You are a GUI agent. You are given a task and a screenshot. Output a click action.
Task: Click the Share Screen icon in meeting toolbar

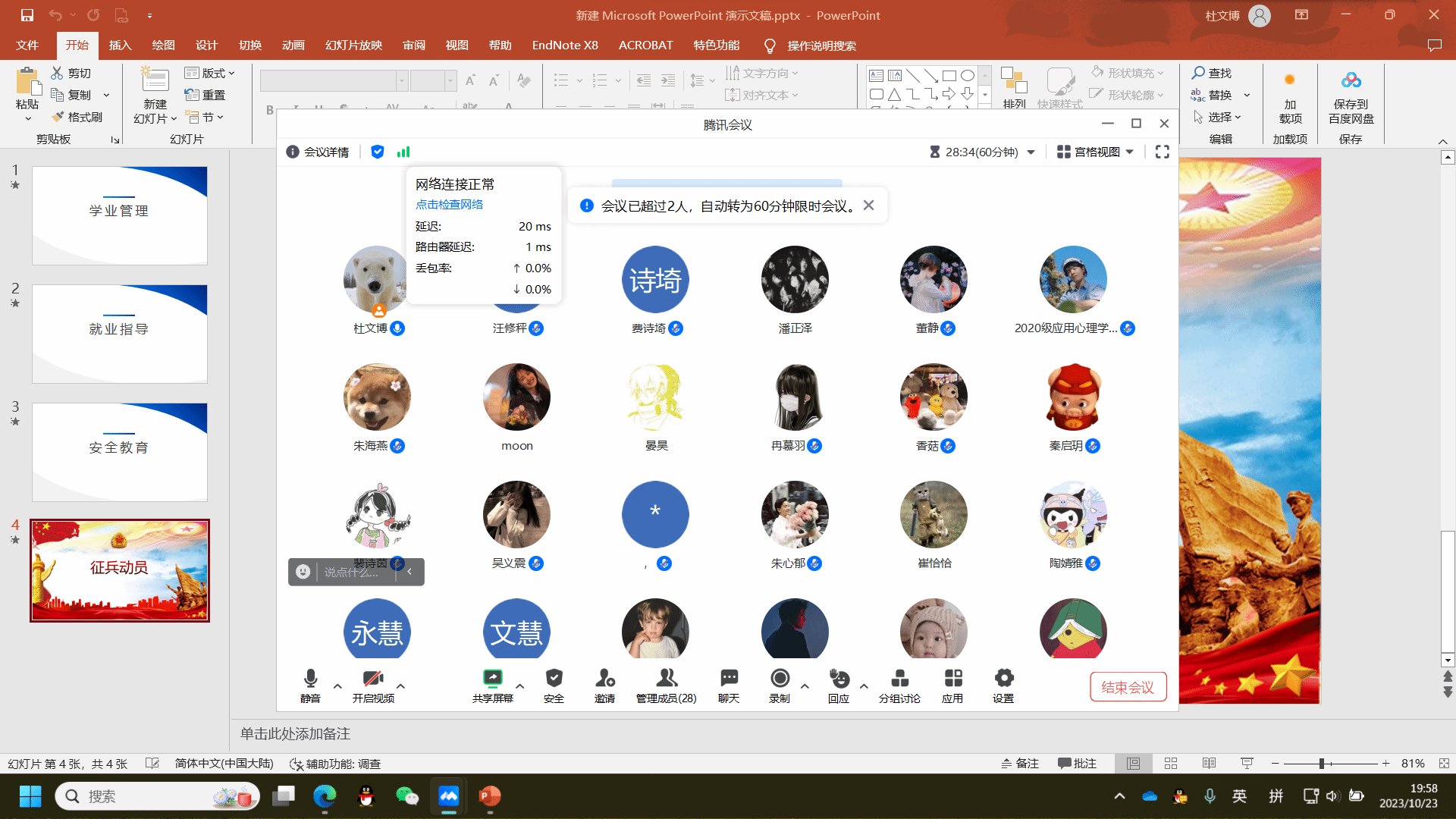click(x=492, y=679)
